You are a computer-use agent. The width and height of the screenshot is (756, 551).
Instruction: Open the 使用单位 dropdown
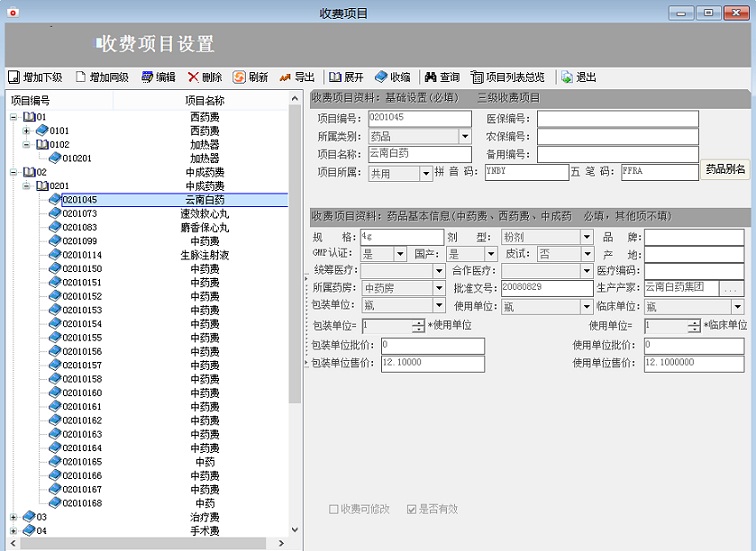click(587, 307)
